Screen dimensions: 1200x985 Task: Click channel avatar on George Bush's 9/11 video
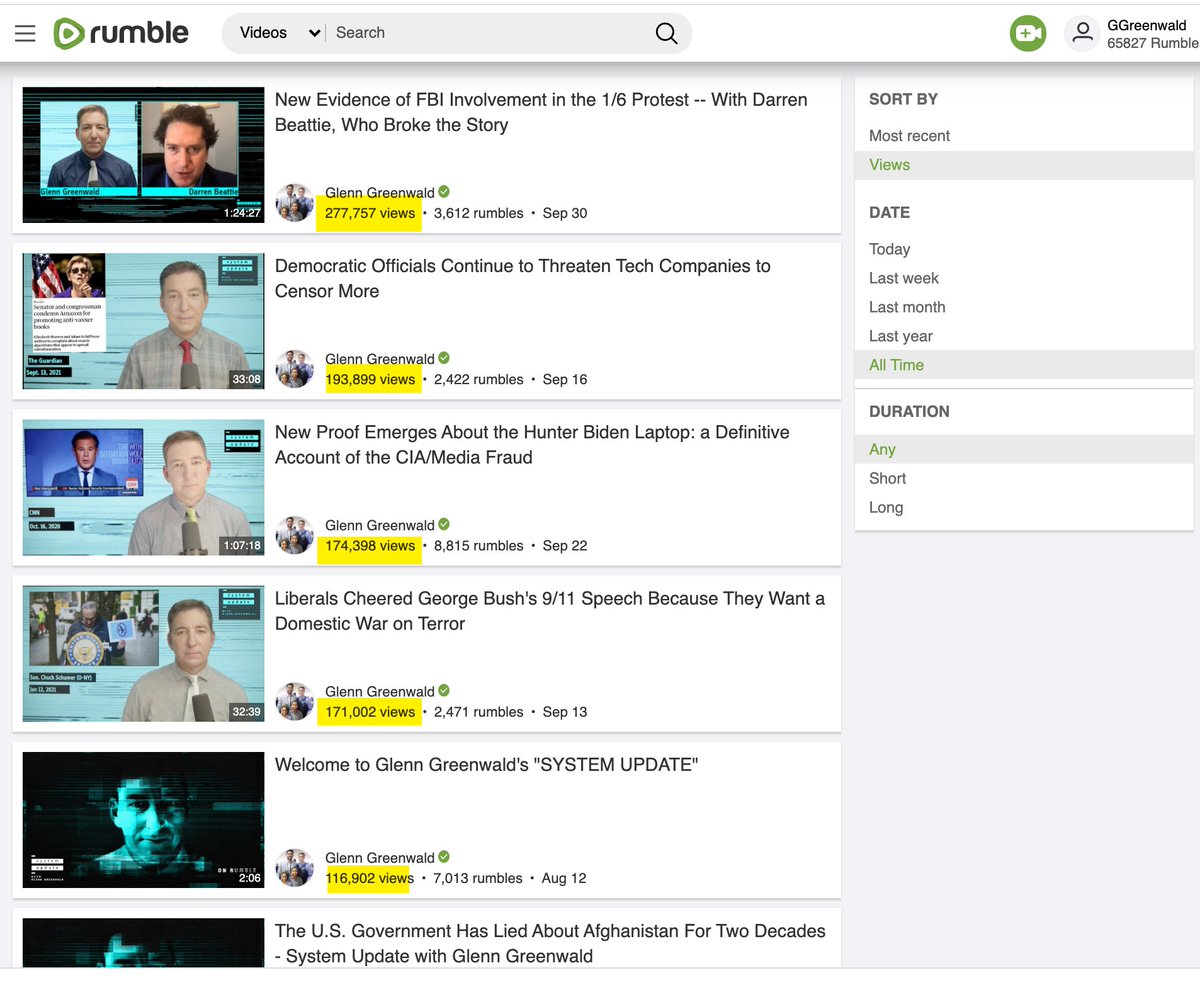point(295,701)
